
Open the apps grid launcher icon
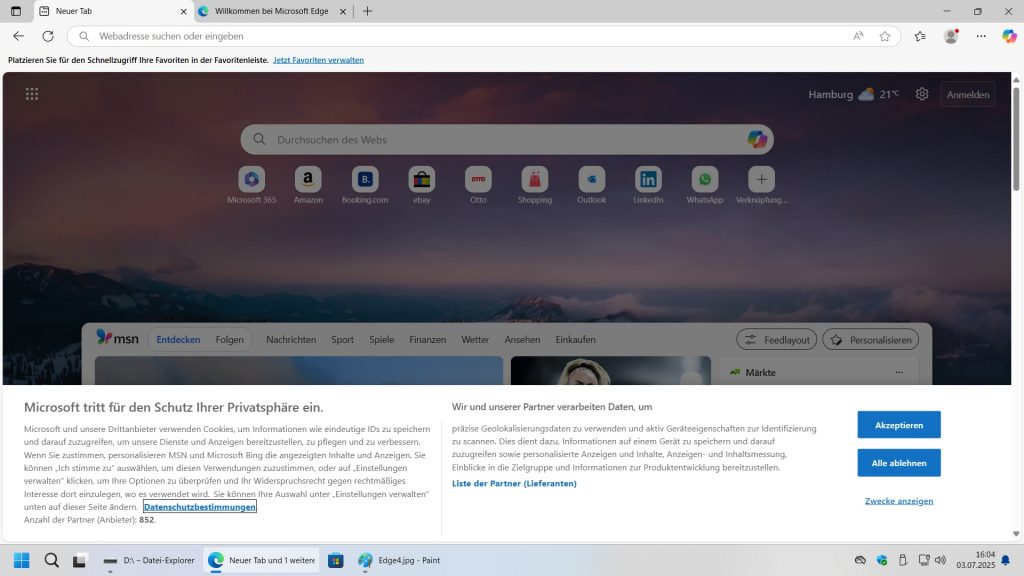pos(32,94)
